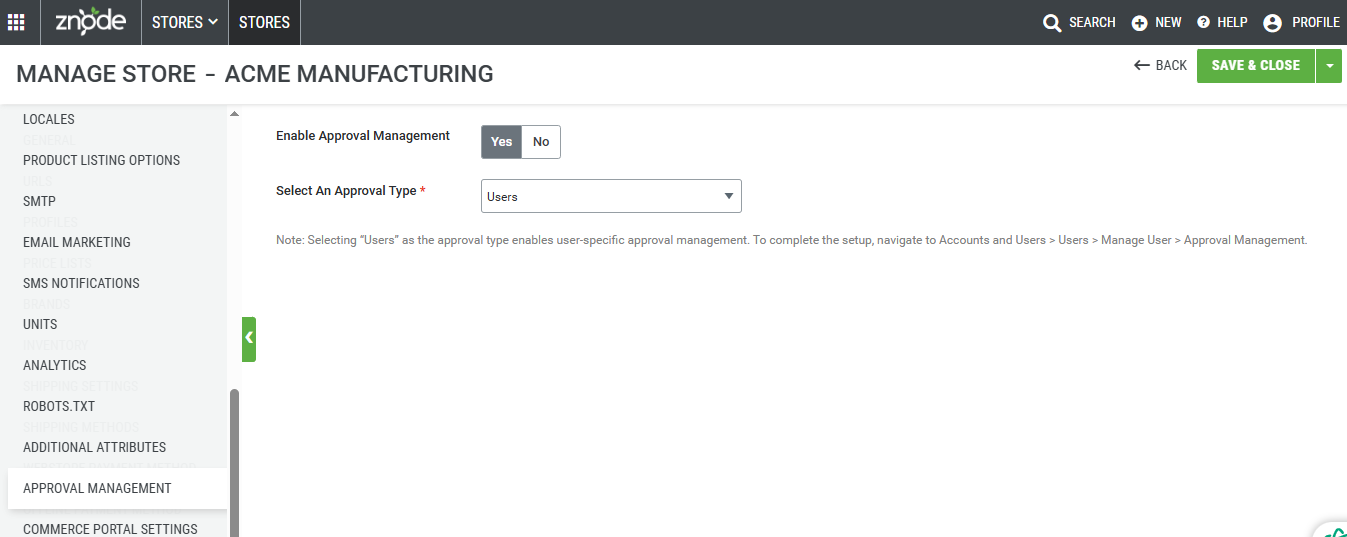The image size is (1347, 537).
Task: Click the Save & Close button
Action: tap(1256, 65)
